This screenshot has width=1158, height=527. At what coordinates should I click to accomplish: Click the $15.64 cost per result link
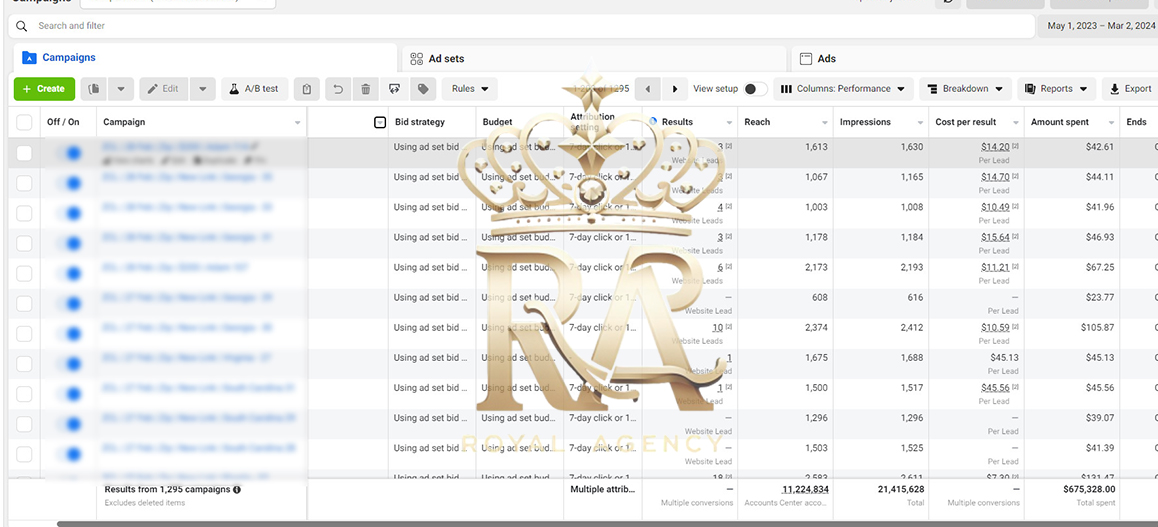point(995,238)
